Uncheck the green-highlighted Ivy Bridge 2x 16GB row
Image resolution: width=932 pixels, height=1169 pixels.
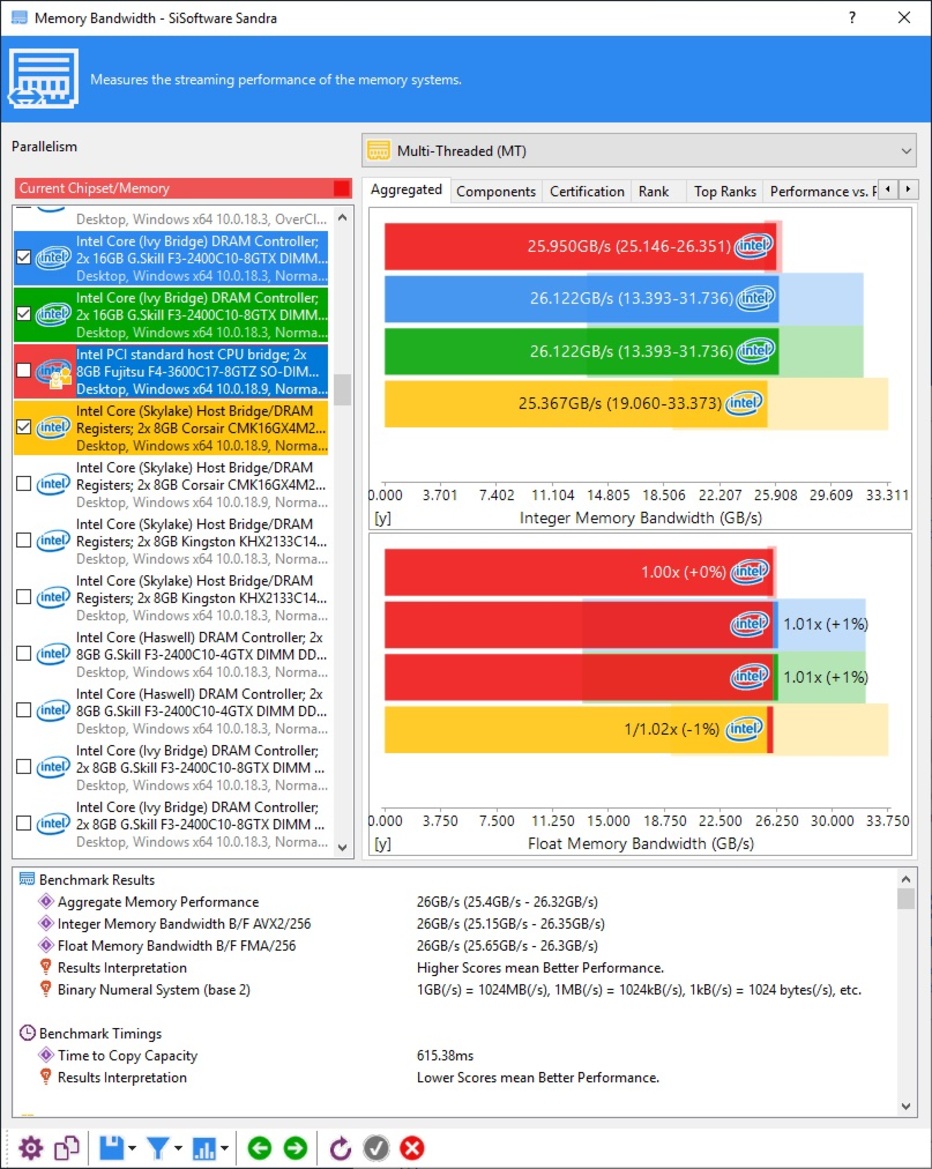click(24, 314)
